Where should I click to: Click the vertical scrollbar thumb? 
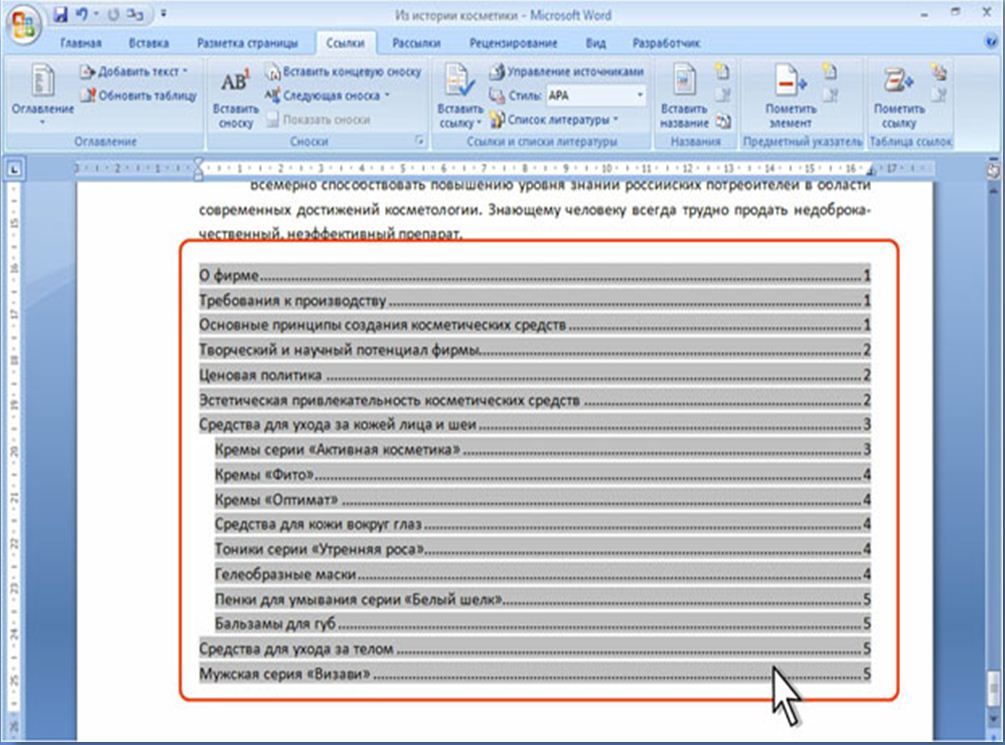click(993, 687)
